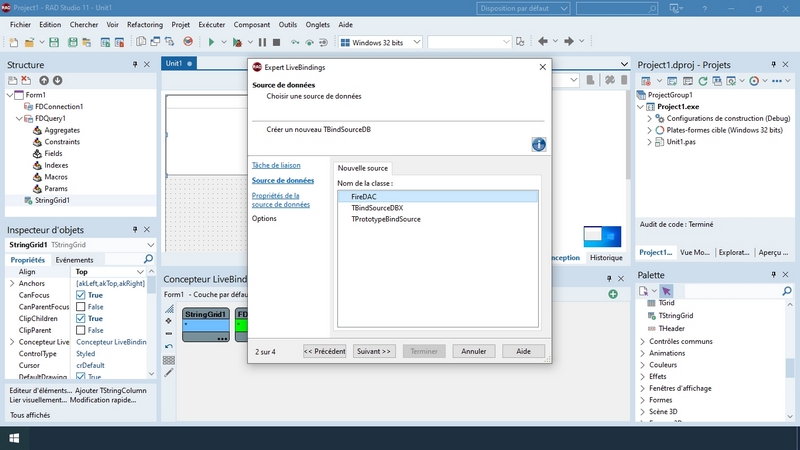Image resolution: width=800 pixels, height=450 pixels.
Task: Click the green add button in LiveBindings designer
Action: pyautogui.click(x=612, y=294)
